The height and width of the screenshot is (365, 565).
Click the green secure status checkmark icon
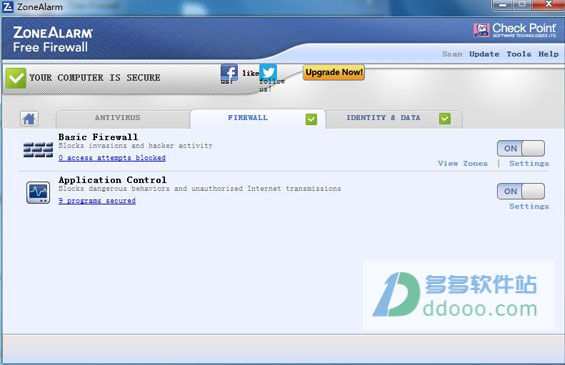click(x=16, y=78)
